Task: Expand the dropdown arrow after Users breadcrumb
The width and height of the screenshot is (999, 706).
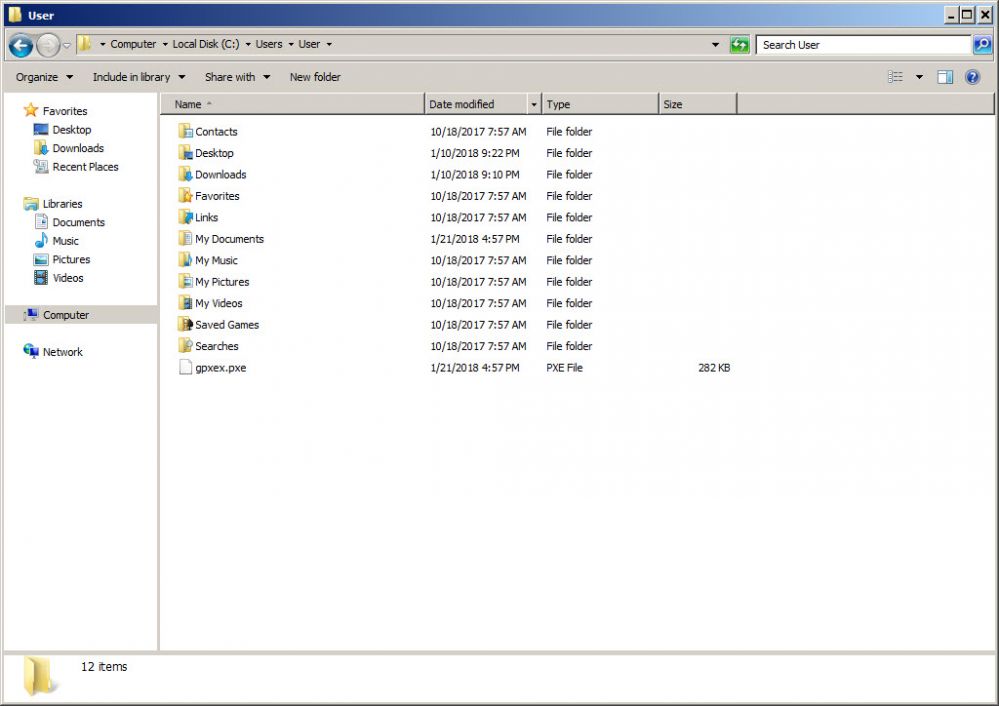Action: pos(291,45)
